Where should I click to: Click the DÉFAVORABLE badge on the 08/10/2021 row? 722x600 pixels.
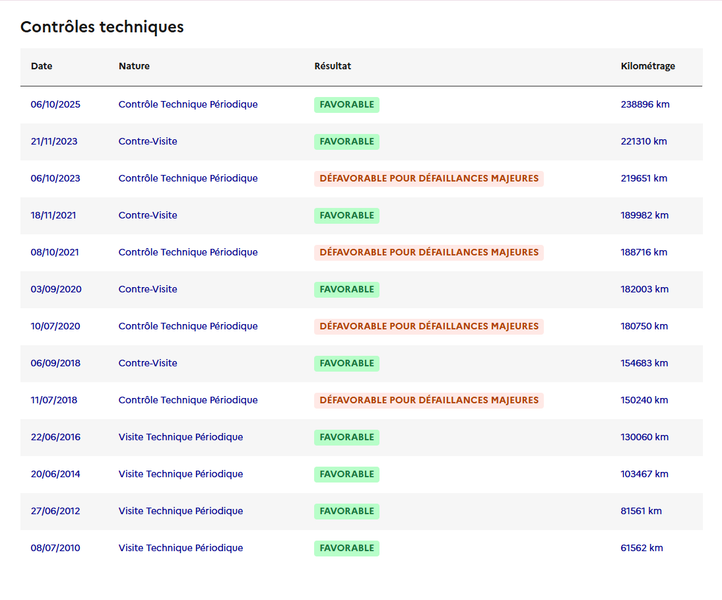click(429, 252)
